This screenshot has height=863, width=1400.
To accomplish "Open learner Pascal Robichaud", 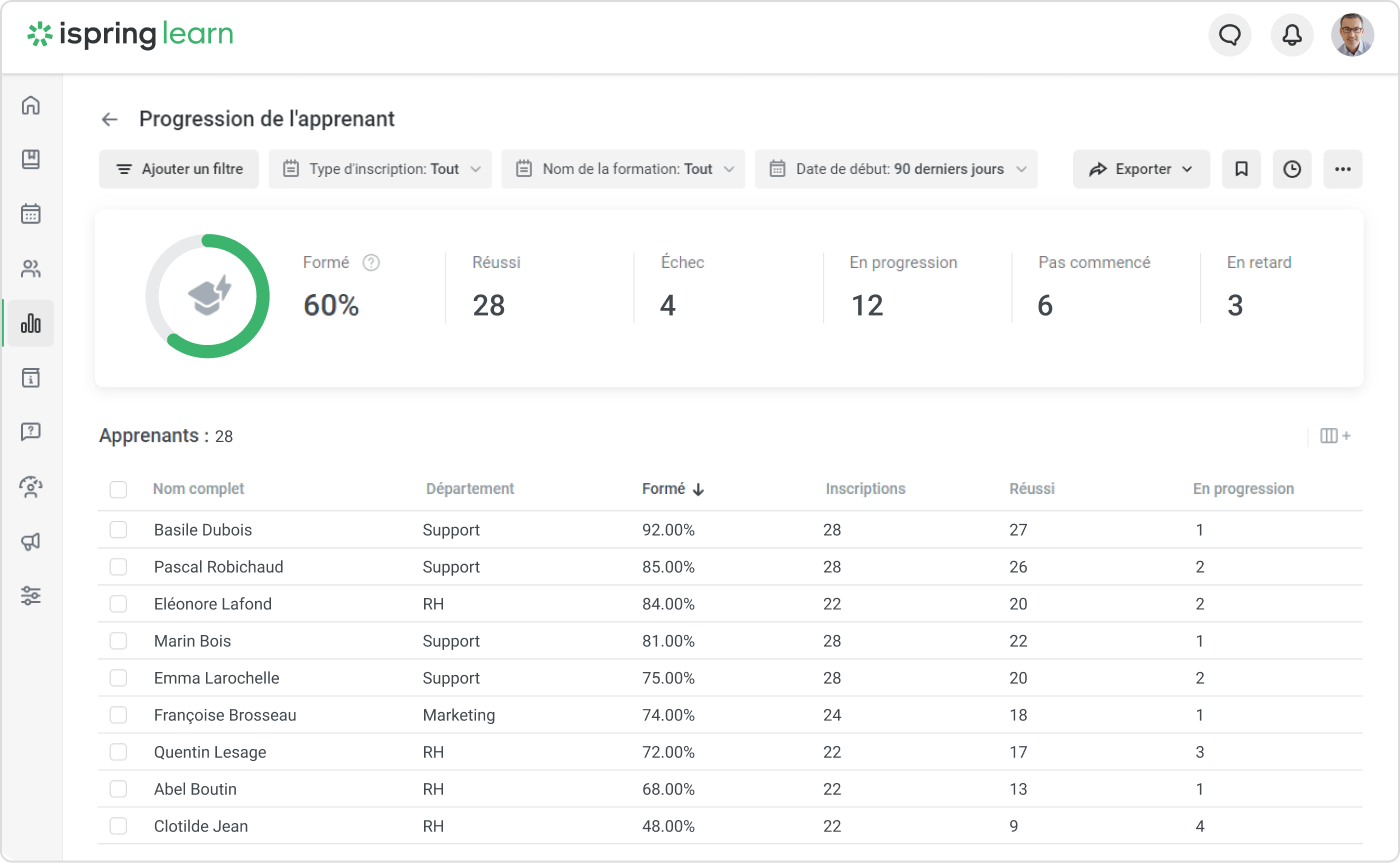I will click(219, 567).
